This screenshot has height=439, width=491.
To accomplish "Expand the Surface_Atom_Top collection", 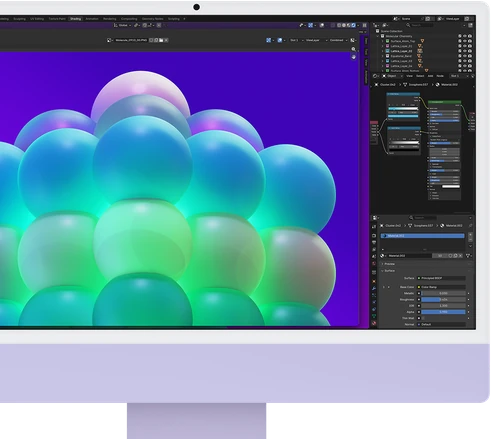I will click(383, 41).
